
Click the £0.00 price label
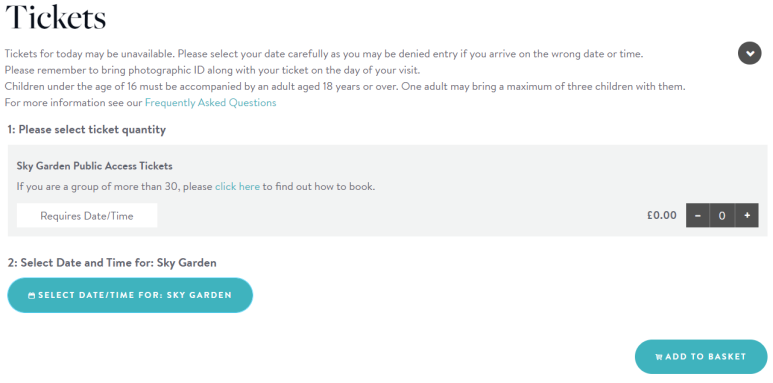tap(662, 215)
